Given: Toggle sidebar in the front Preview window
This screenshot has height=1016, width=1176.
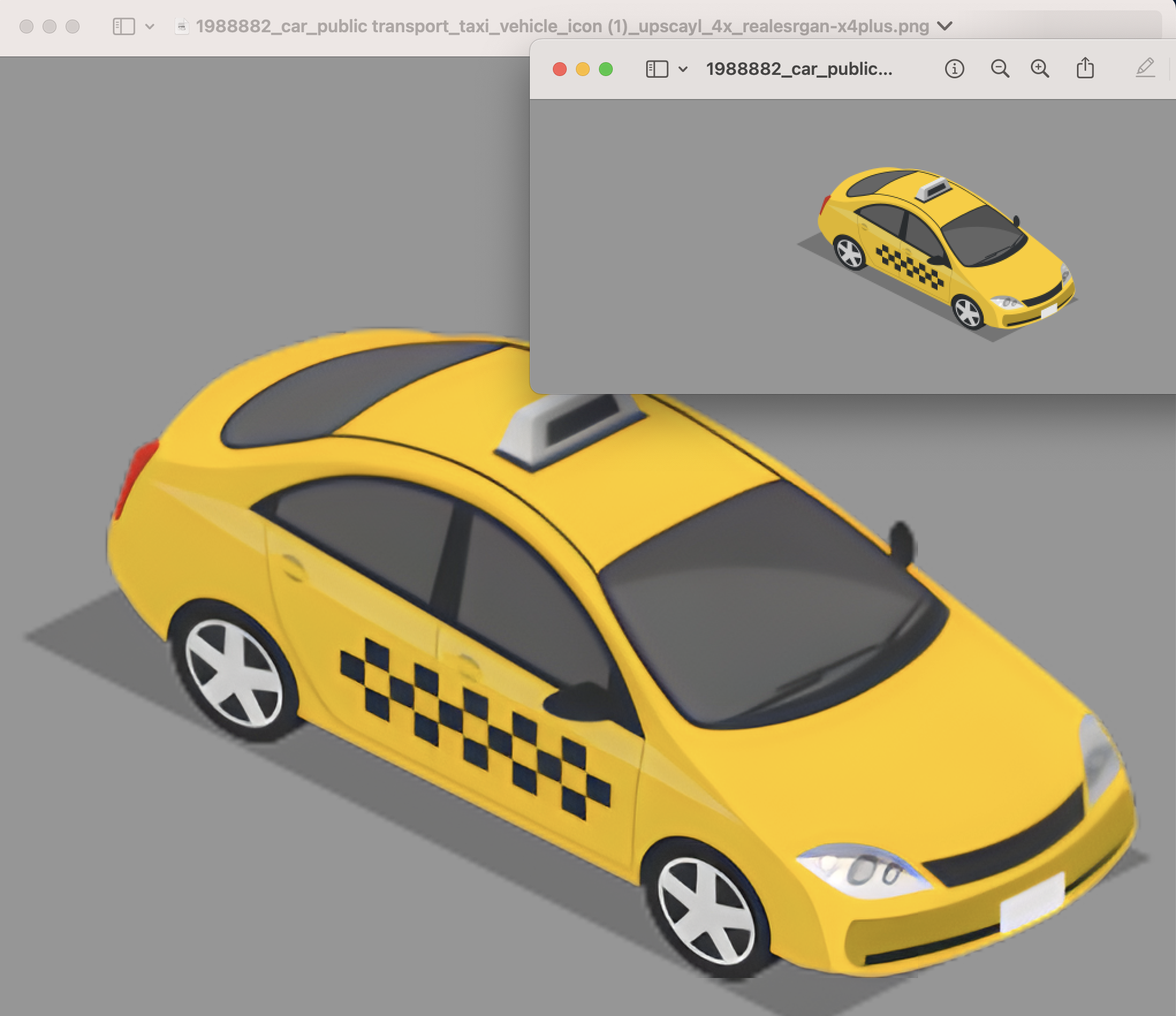Looking at the screenshot, I should [657, 69].
